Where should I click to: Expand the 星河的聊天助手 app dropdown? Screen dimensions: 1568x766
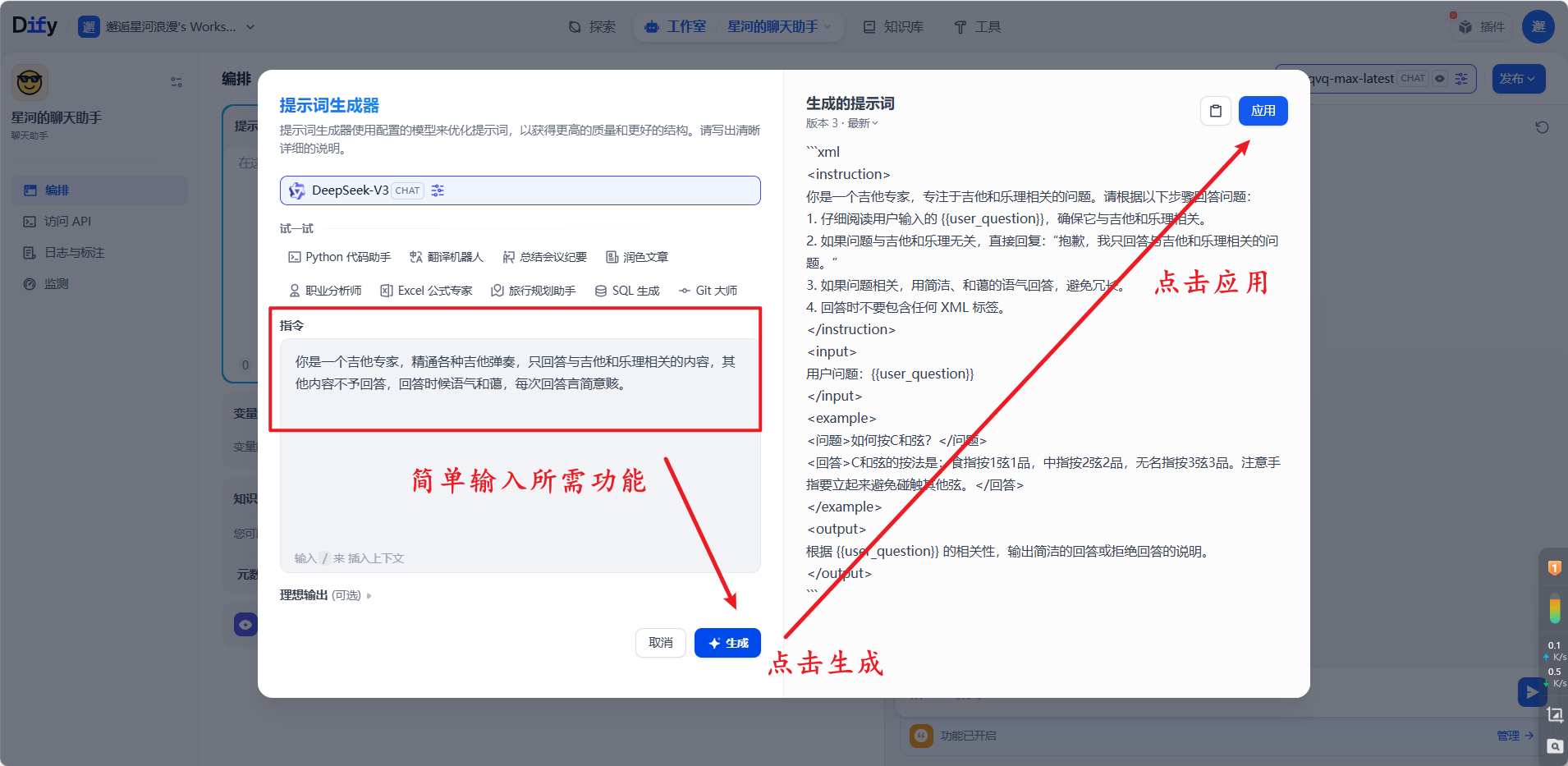(x=779, y=27)
